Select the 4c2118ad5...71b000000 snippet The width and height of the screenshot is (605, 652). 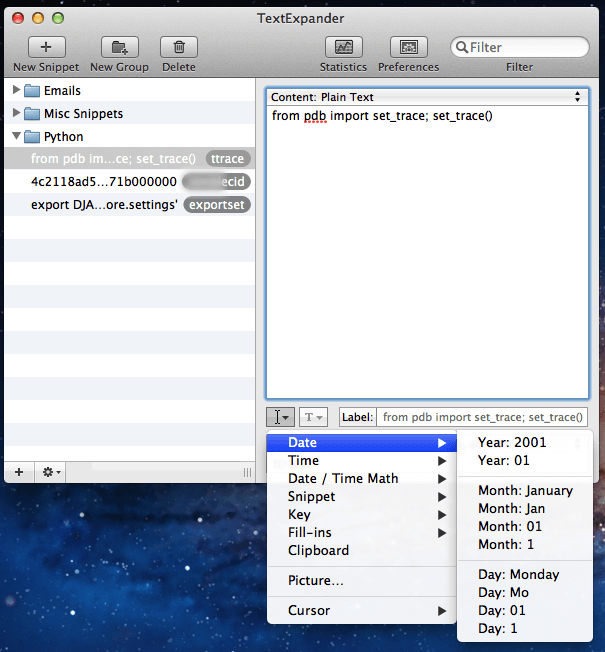tap(130, 182)
